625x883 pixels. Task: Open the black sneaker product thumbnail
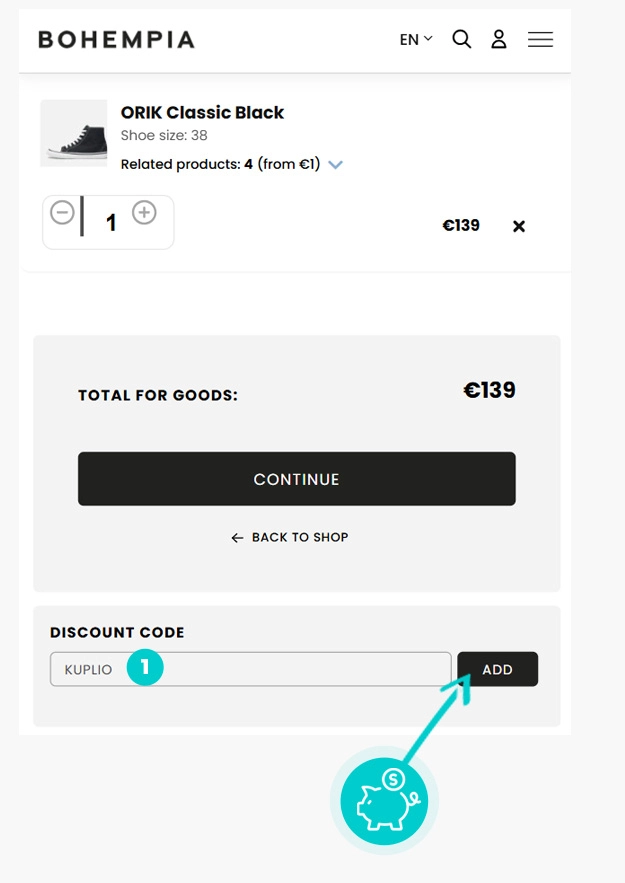click(73, 133)
